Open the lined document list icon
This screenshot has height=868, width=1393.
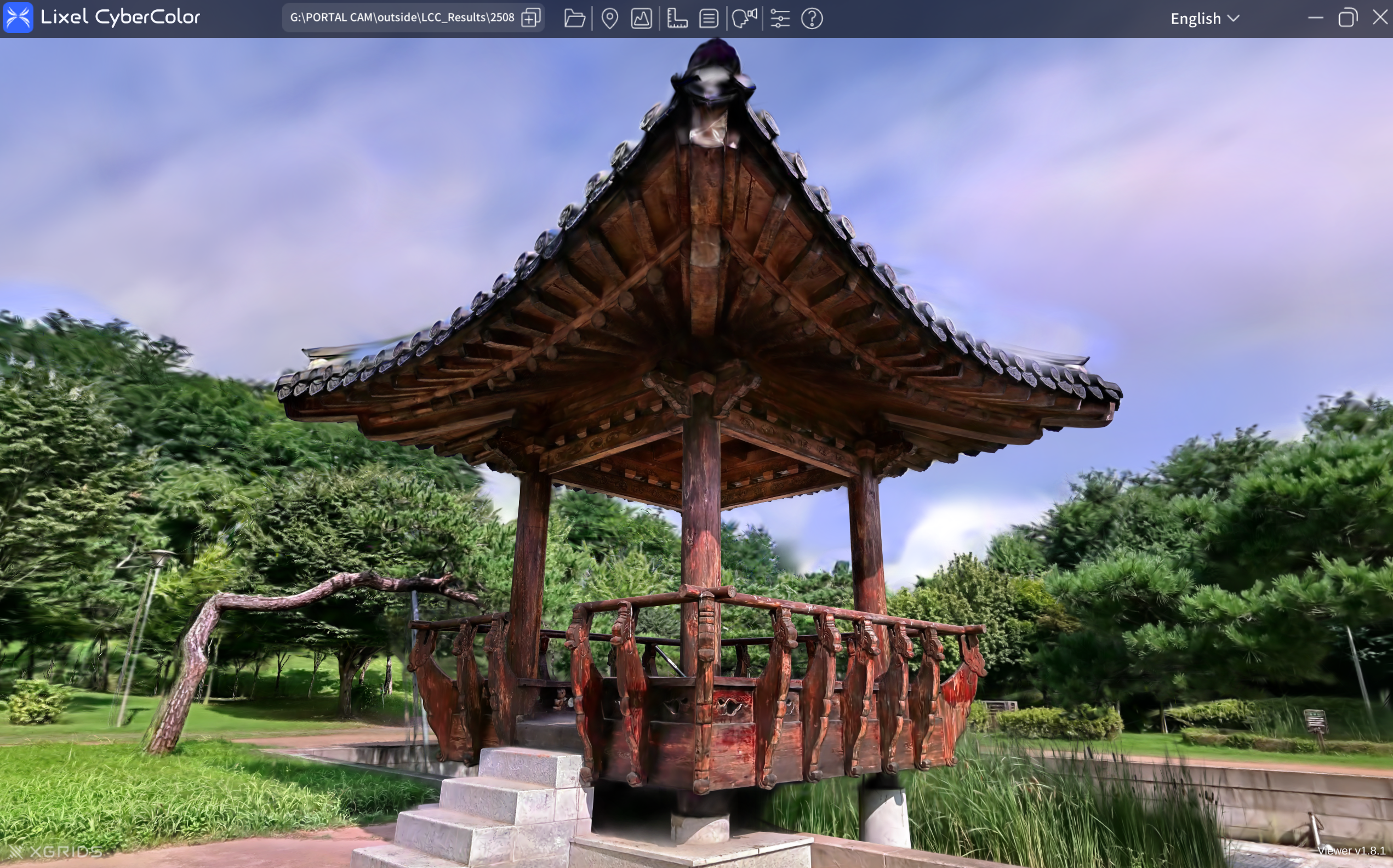click(709, 19)
